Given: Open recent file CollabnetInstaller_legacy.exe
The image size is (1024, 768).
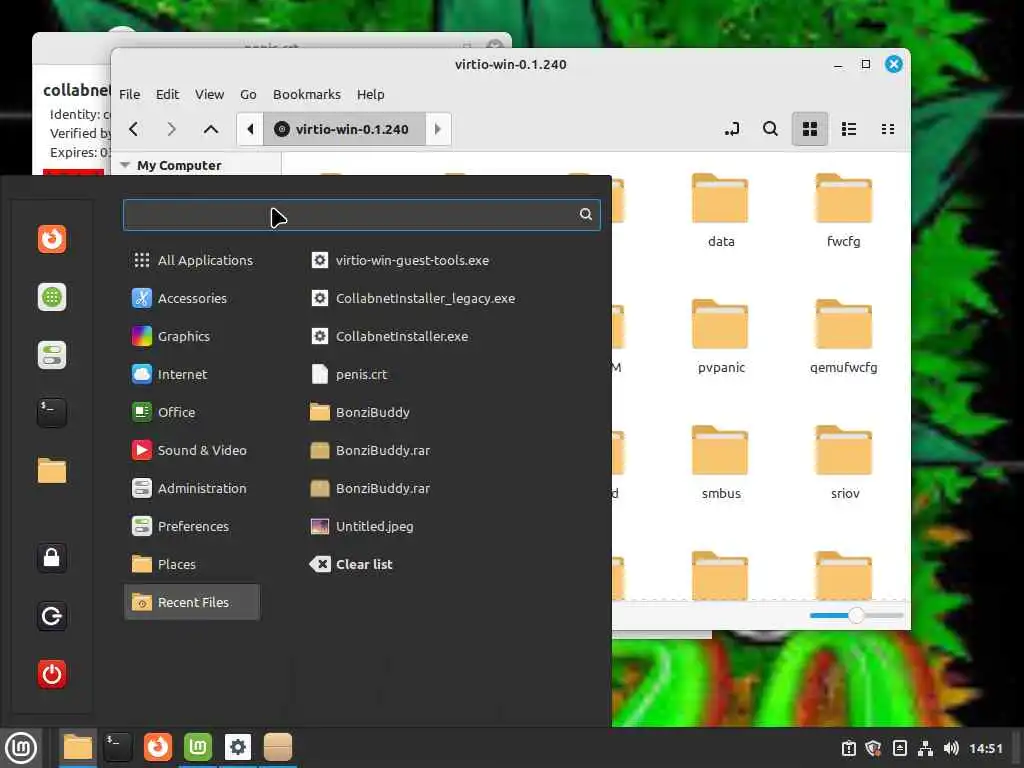Looking at the screenshot, I should pos(413,298).
